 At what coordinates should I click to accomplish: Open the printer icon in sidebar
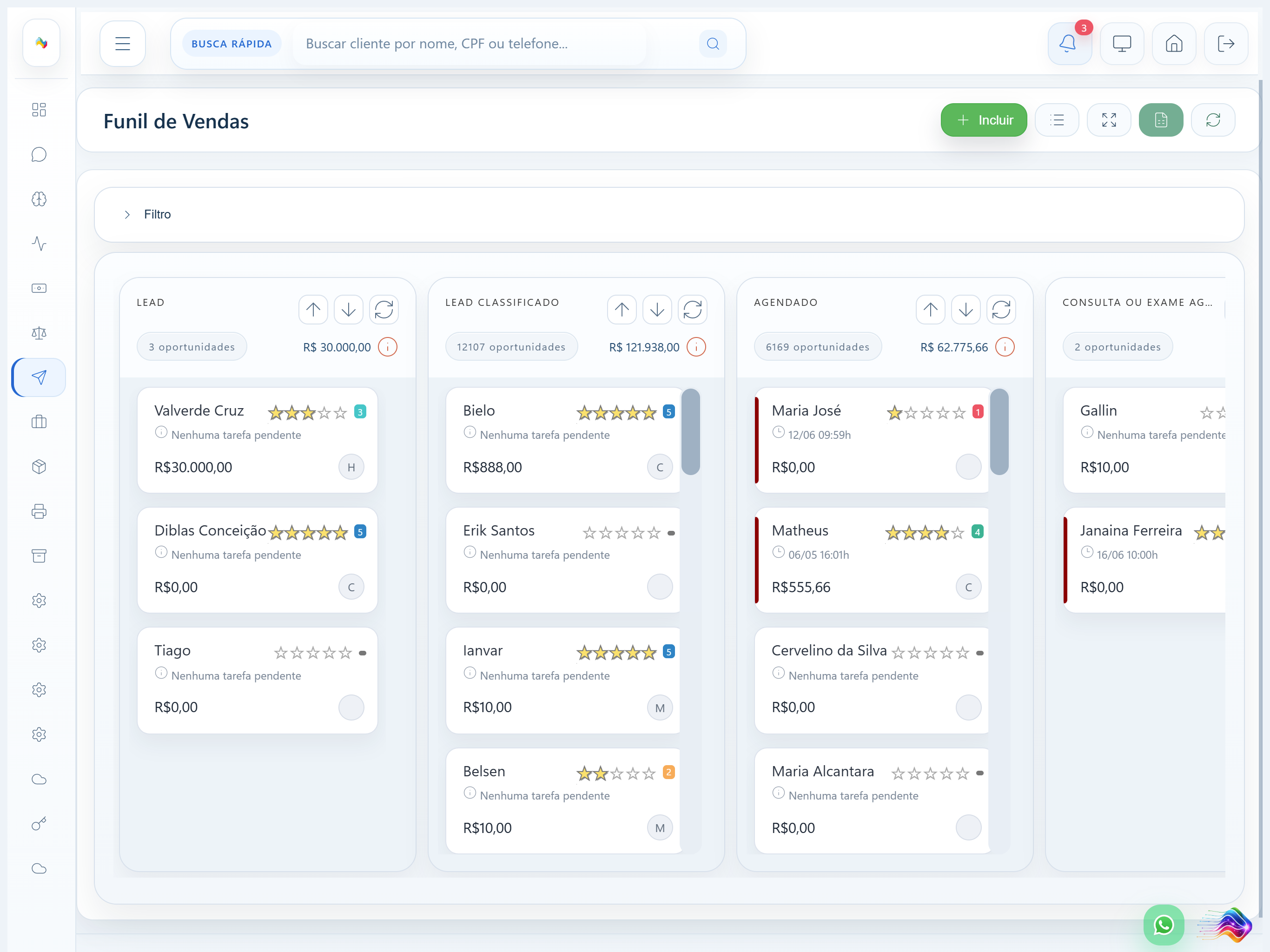point(39,511)
